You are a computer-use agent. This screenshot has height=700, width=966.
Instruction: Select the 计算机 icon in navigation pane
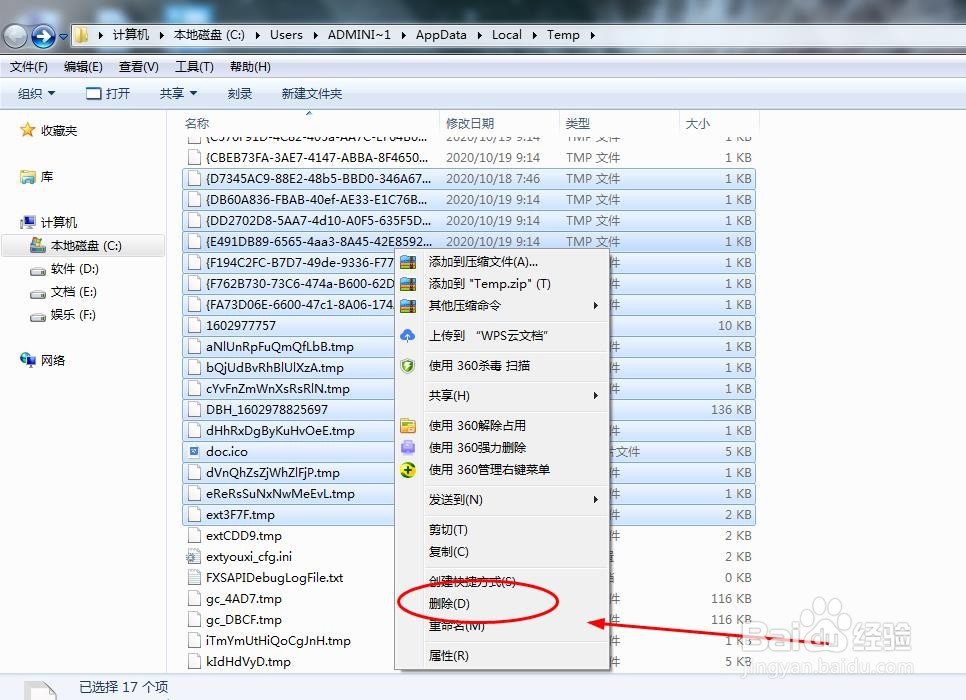pyautogui.click(x=28, y=222)
